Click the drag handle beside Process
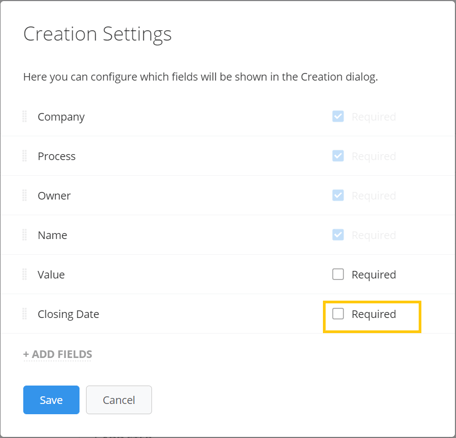Viewport: 456px width, 438px height. pos(24,156)
